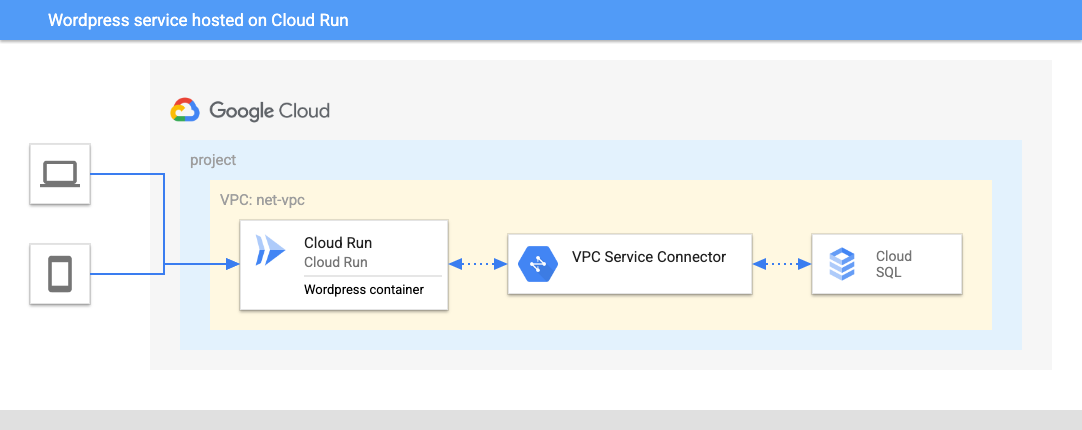The image size is (1082, 430).
Task: Click the "Google Cloud" wordmark text
Action: pyautogui.click(x=268, y=111)
